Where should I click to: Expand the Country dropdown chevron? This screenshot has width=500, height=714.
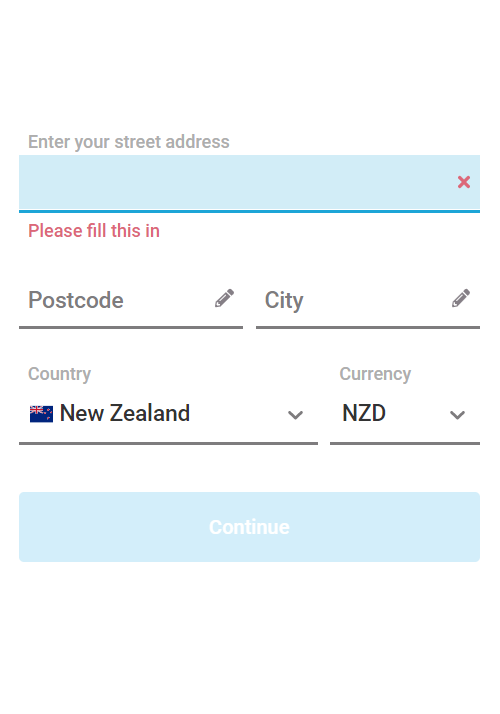click(x=295, y=415)
